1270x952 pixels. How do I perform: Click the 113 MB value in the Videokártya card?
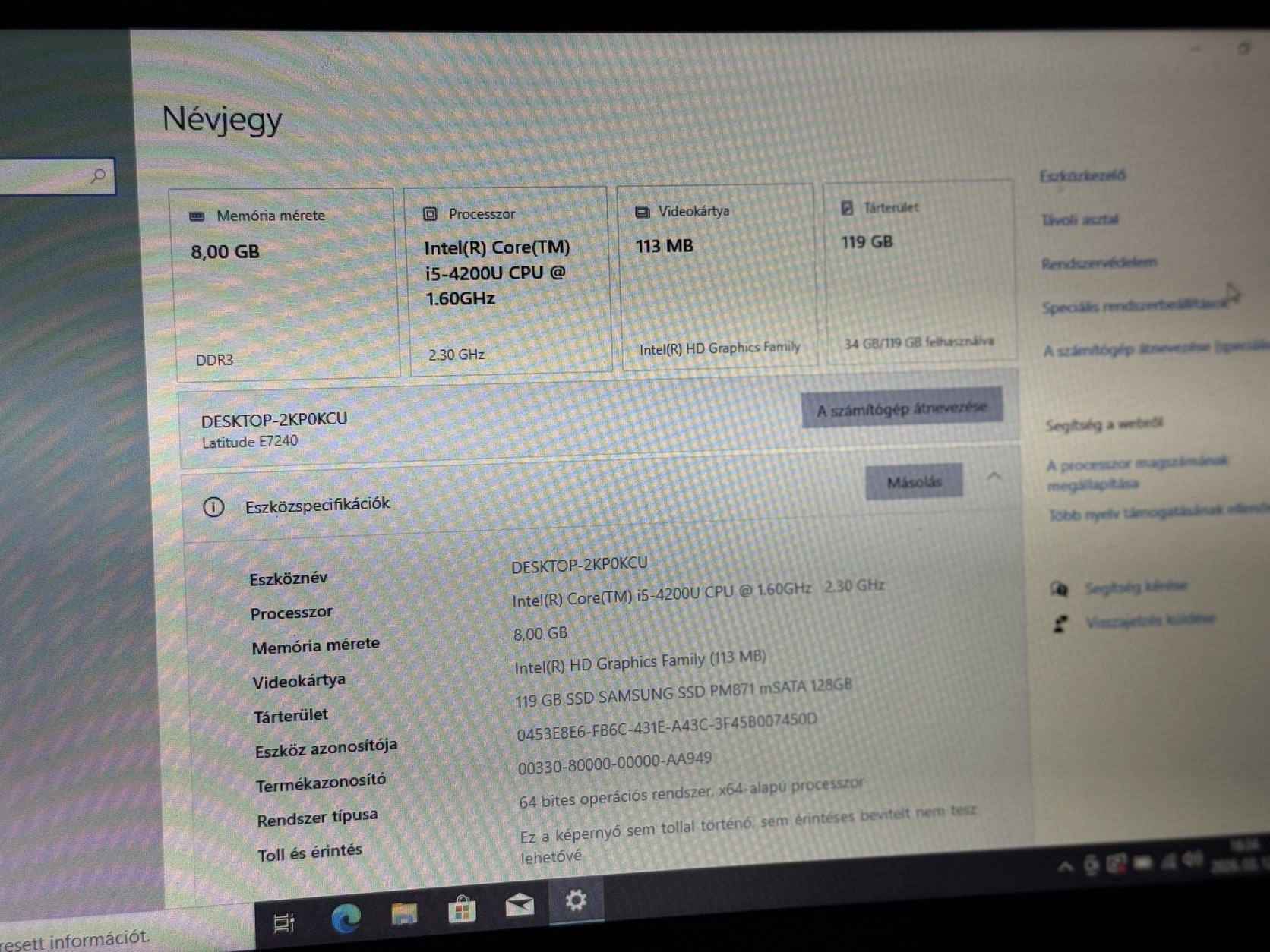pyautogui.click(x=665, y=246)
